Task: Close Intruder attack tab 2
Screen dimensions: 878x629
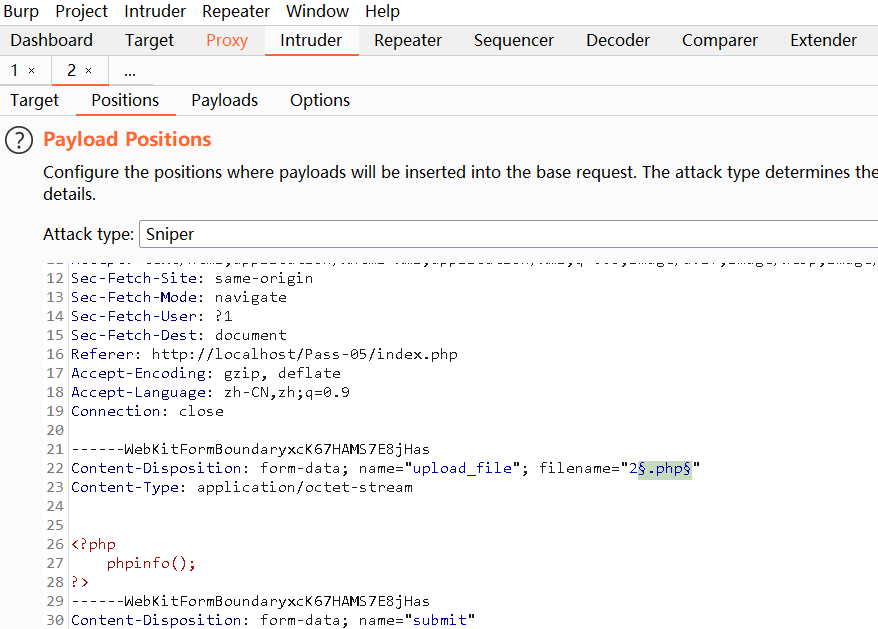Action: (x=88, y=71)
